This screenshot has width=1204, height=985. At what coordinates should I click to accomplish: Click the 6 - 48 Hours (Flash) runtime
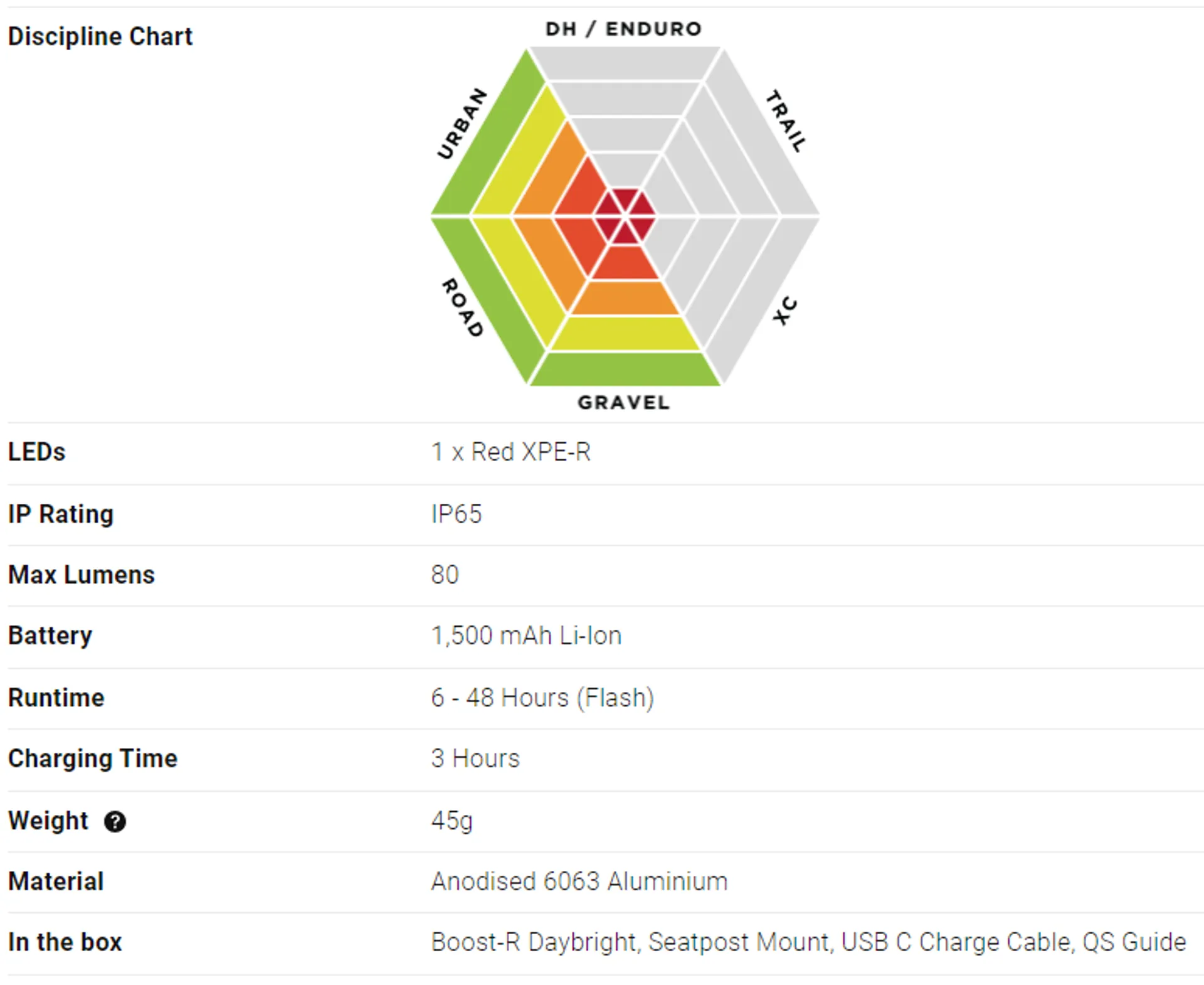(542, 698)
